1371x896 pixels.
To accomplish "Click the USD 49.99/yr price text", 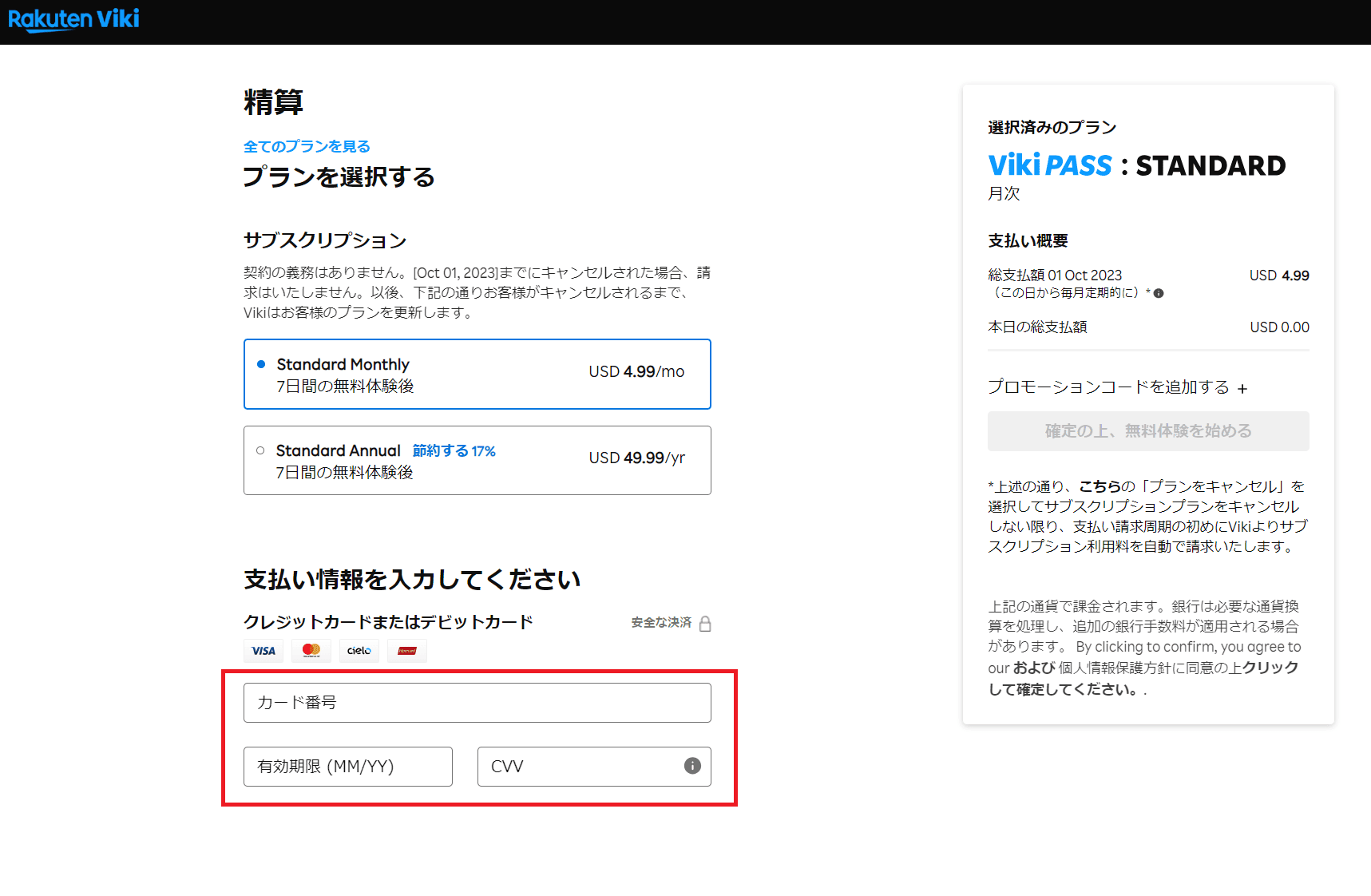I will (637, 458).
